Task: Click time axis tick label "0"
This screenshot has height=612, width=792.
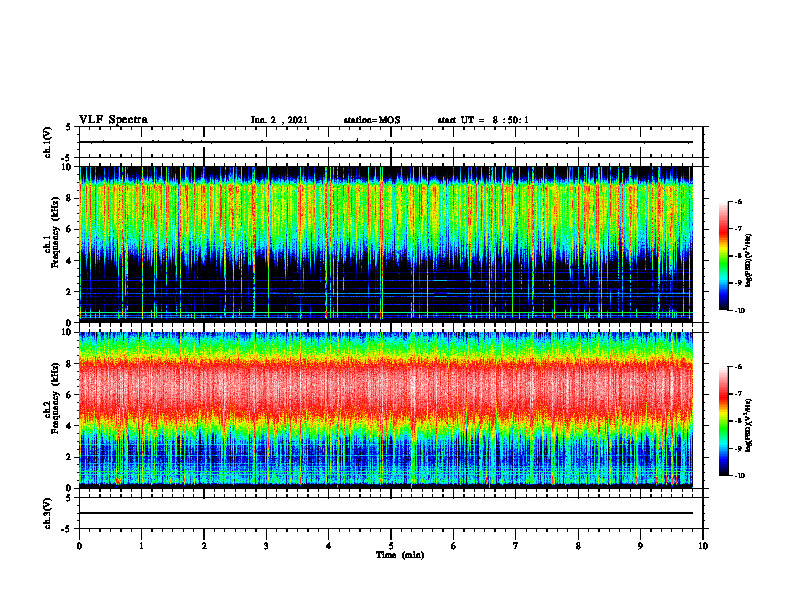Action: 79,546
